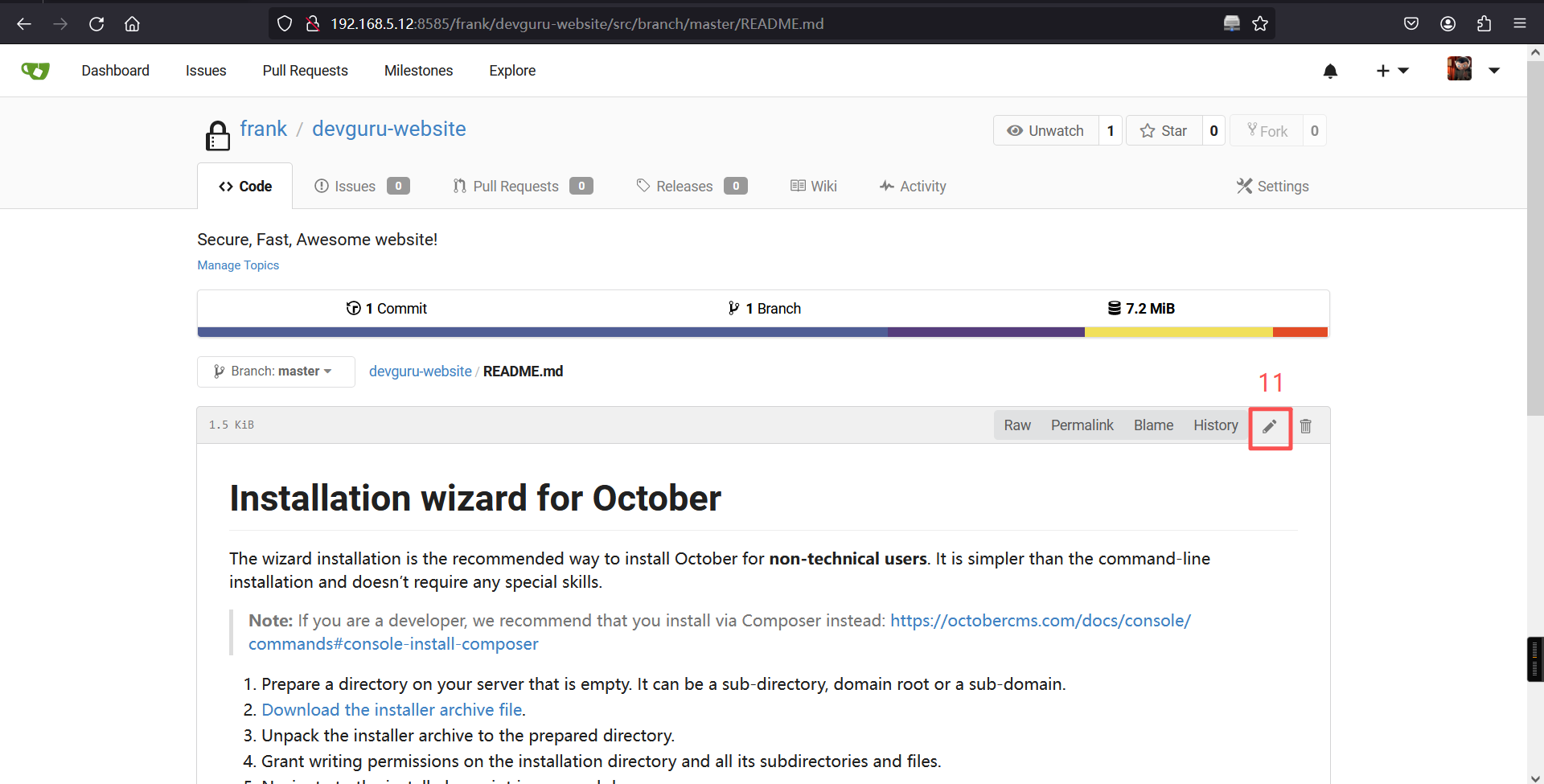The width and height of the screenshot is (1544, 784).
Task: Click the reader view icon in address bar
Action: [x=1232, y=23]
